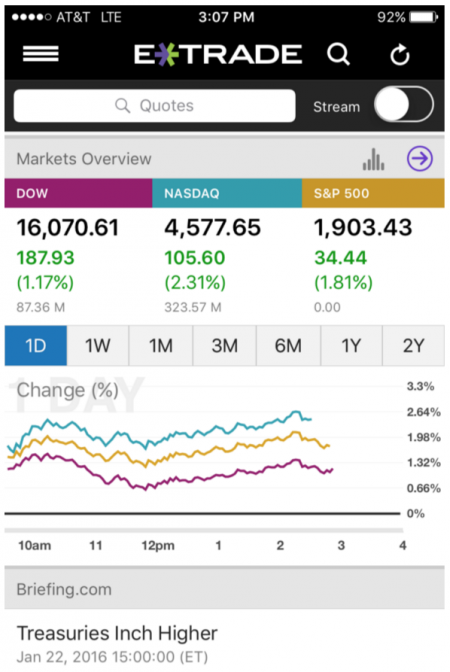
Task: Tap the S&P value 1,903.43
Action: tap(363, 228)
